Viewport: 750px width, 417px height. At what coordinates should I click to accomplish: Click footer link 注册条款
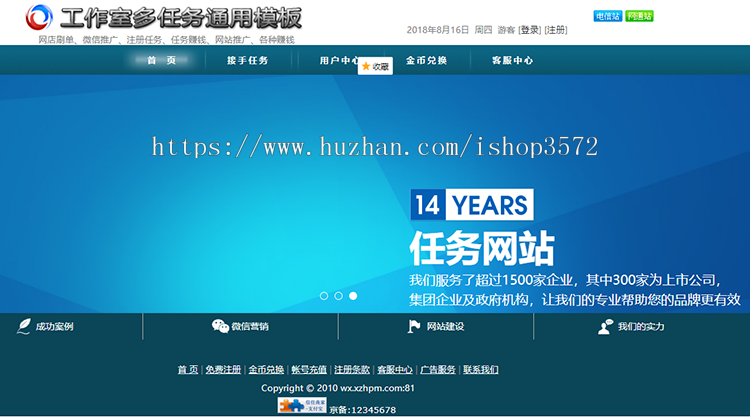coord(352,370)
